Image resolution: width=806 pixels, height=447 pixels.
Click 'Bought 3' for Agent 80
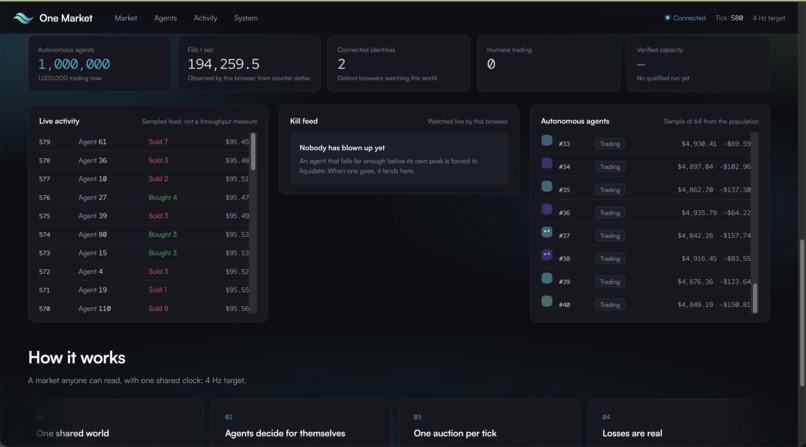point(162,234)
